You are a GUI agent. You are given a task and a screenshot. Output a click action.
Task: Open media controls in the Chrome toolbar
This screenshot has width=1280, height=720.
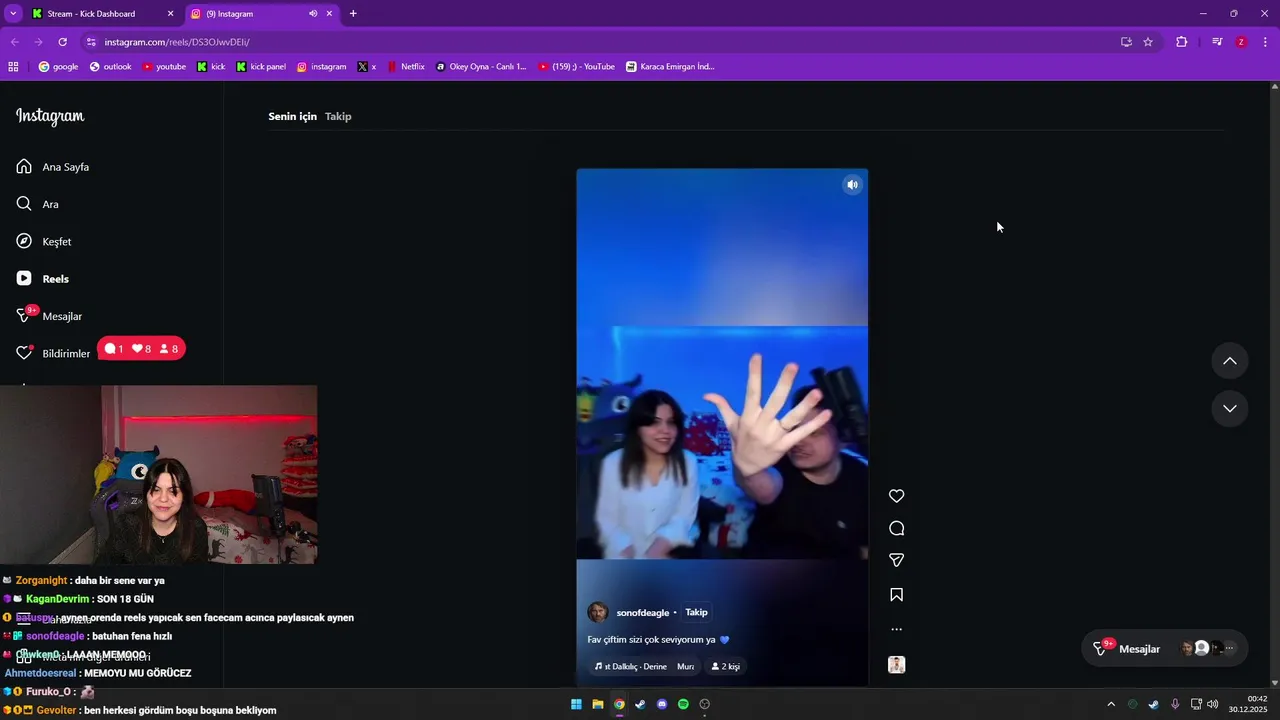tap(1217, 42)
